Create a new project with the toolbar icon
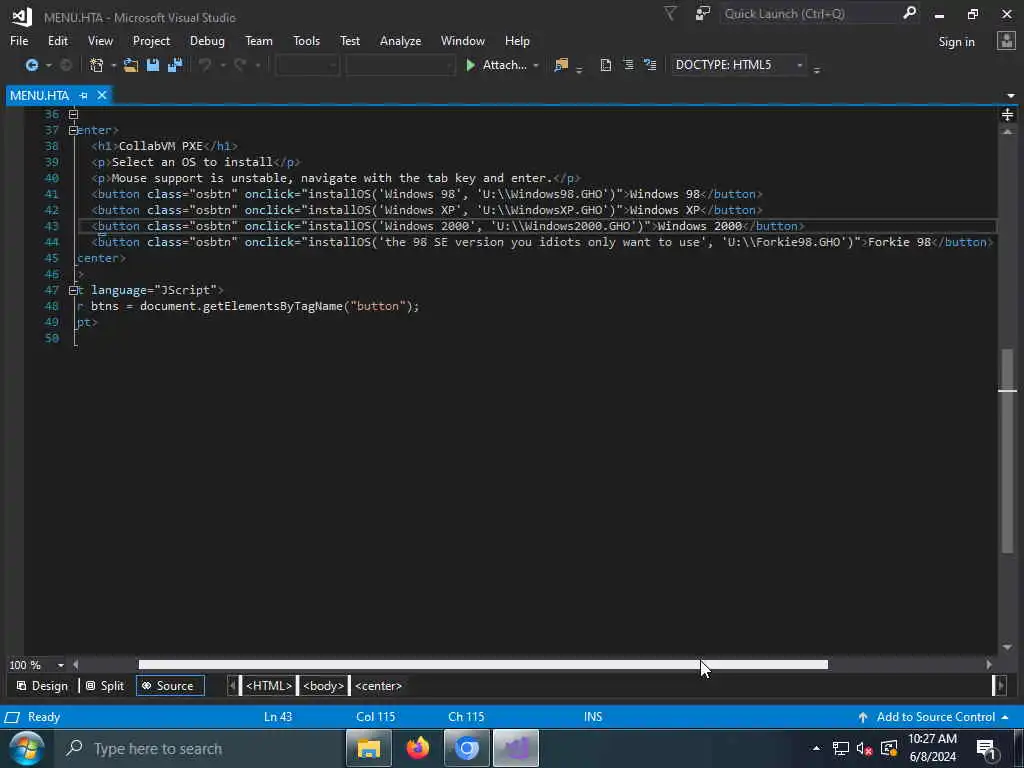This screenshot has height=768, width=1024. [x=97, y=65]
